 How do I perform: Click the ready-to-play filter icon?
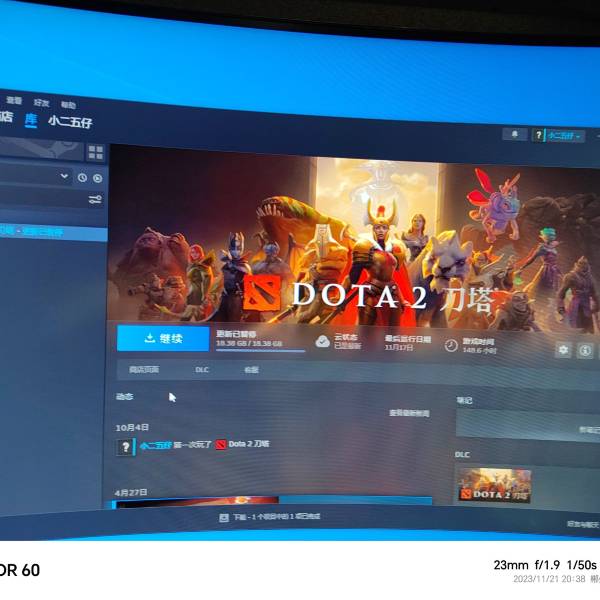pos(97,177)
